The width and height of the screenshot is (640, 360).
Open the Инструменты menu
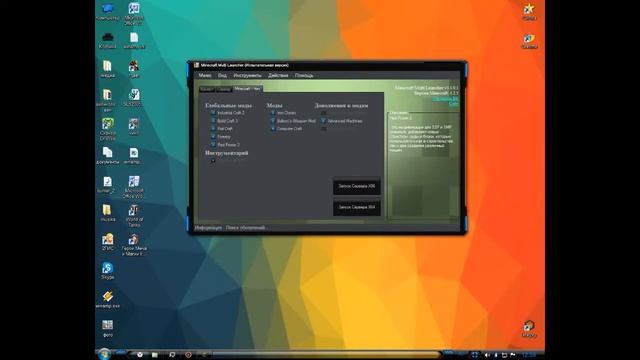coord(247,76)
